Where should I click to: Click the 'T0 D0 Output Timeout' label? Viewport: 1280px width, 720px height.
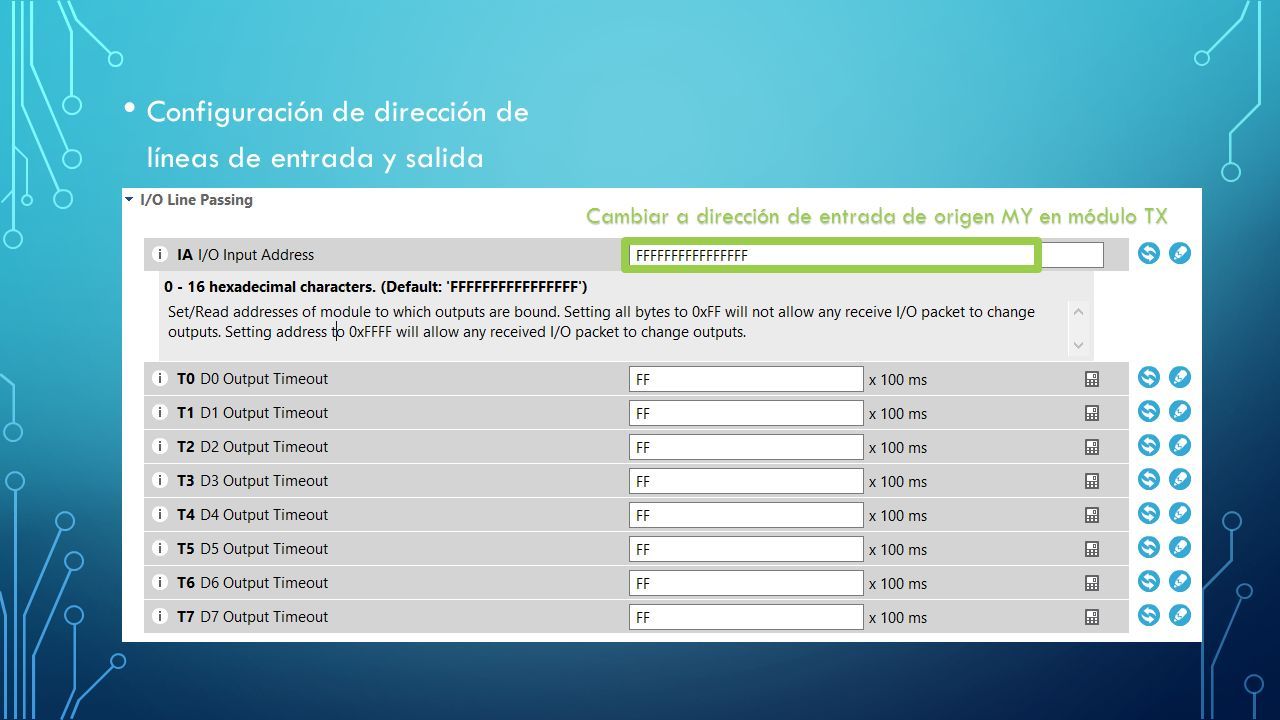point(252,379)
